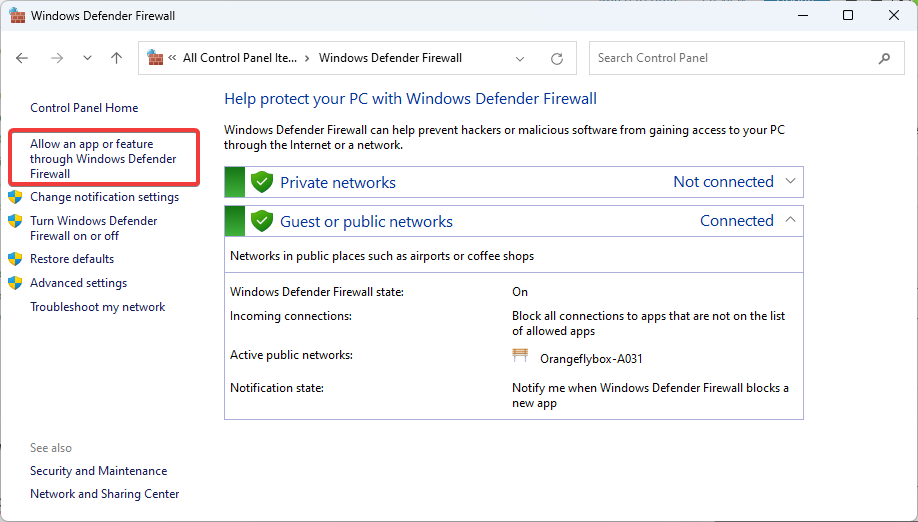Expand the Private networks section chevron

[x=790, y=181]
